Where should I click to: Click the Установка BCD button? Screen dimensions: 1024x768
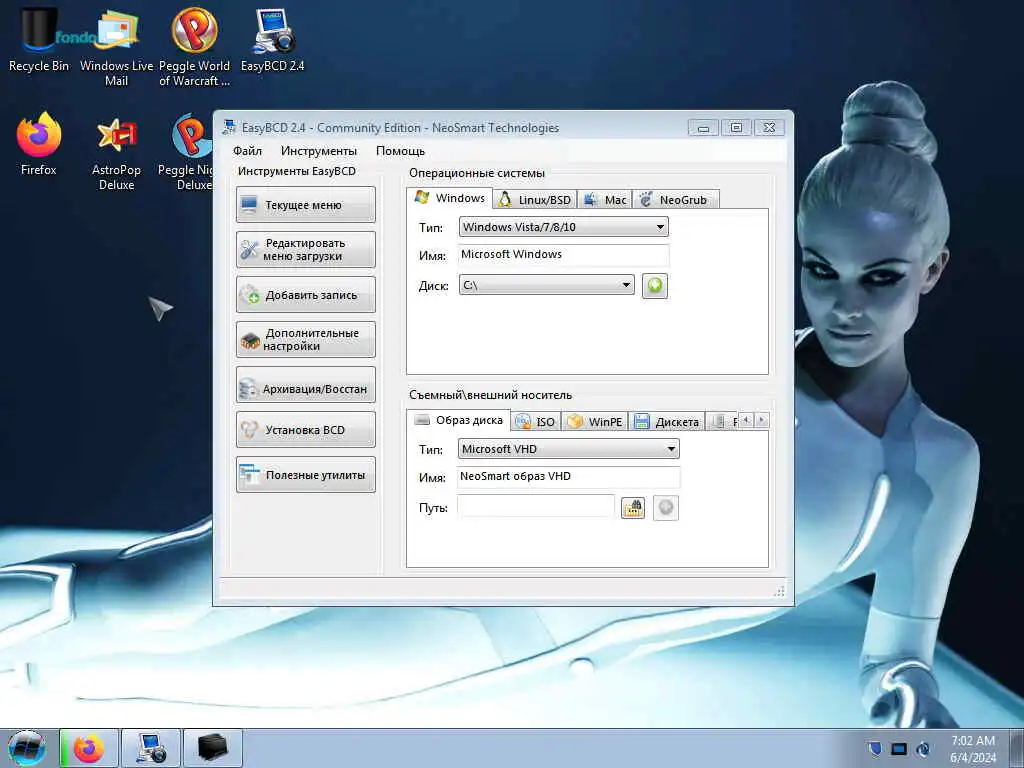click(306, 430)
